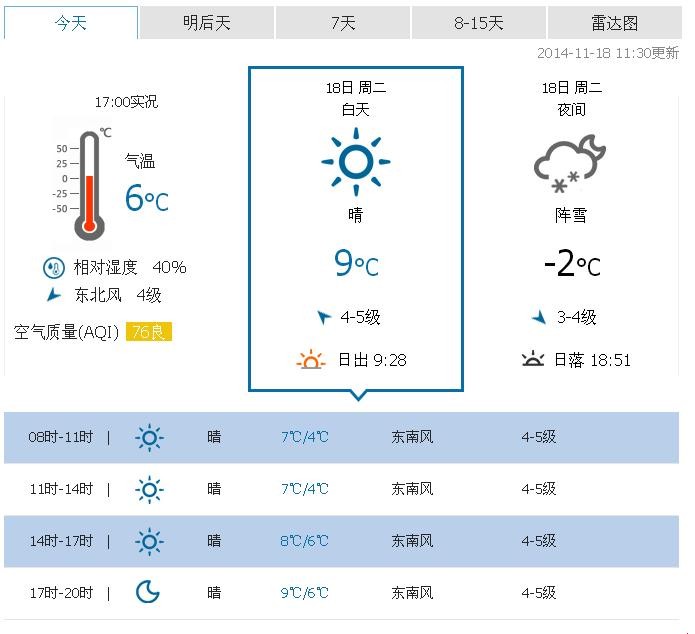
Task: Click the daytime wind arrow beside 4-5级
Action: coord(323,318)
